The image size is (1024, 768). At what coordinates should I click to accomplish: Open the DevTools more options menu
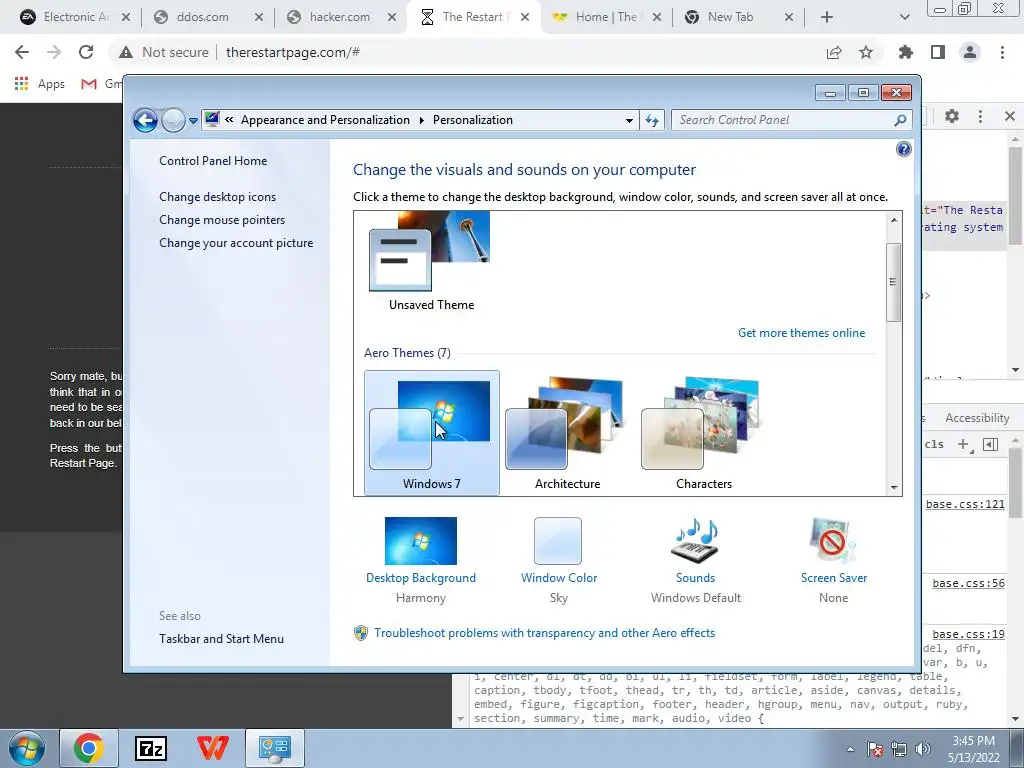click(x=980, y=116)
